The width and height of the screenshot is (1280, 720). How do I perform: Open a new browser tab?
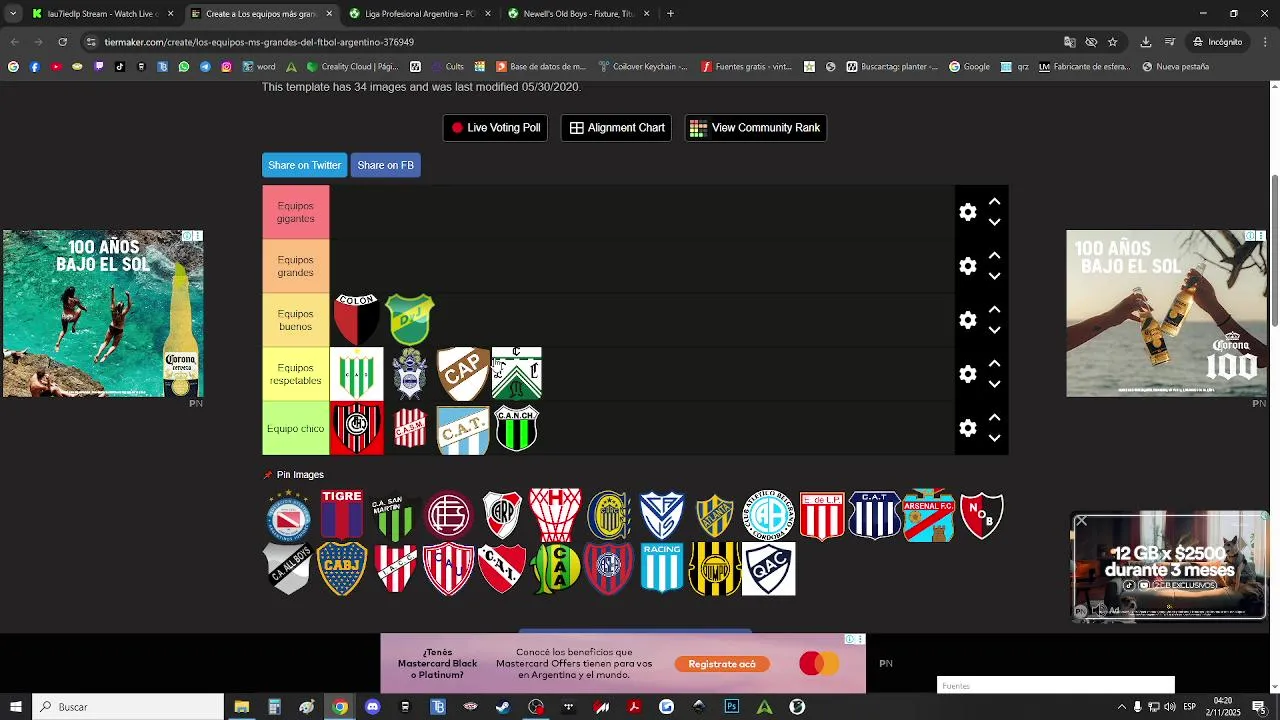[670, 14]
